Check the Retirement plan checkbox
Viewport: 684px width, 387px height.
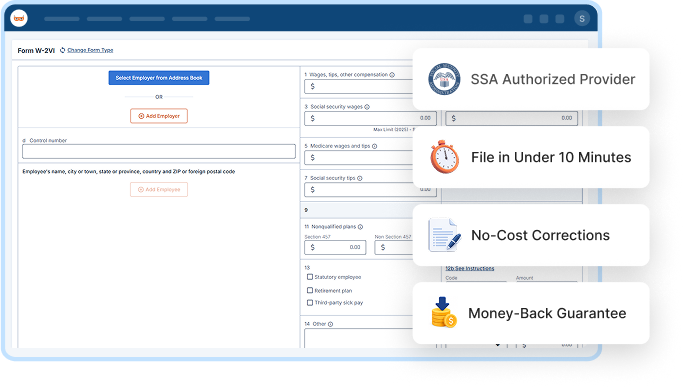click(310, 290)
